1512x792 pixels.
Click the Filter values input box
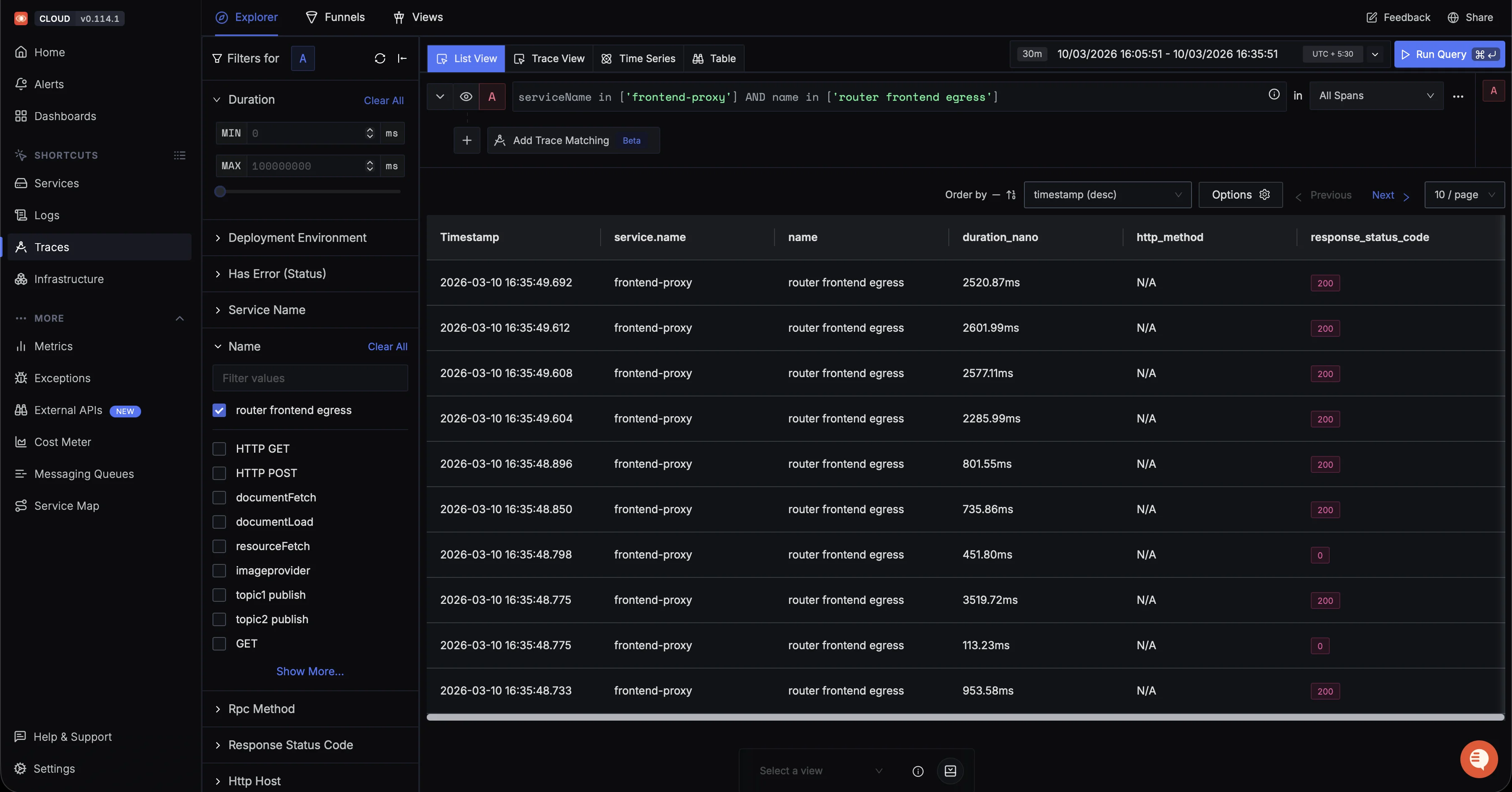coord(310,378)
